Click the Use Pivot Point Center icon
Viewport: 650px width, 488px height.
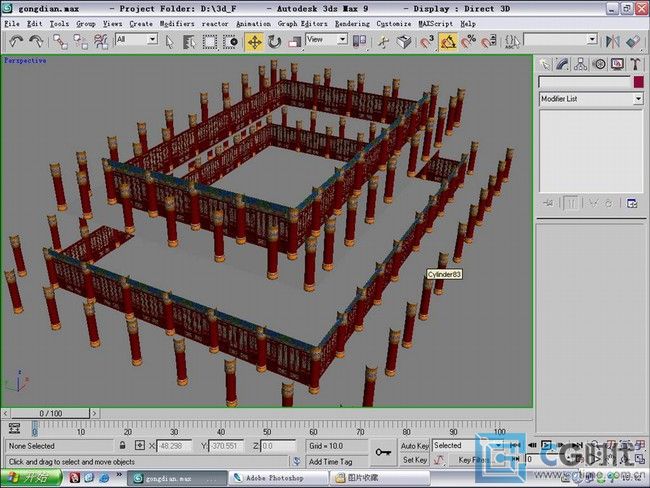pyautogui.click(x=359, y=41)
